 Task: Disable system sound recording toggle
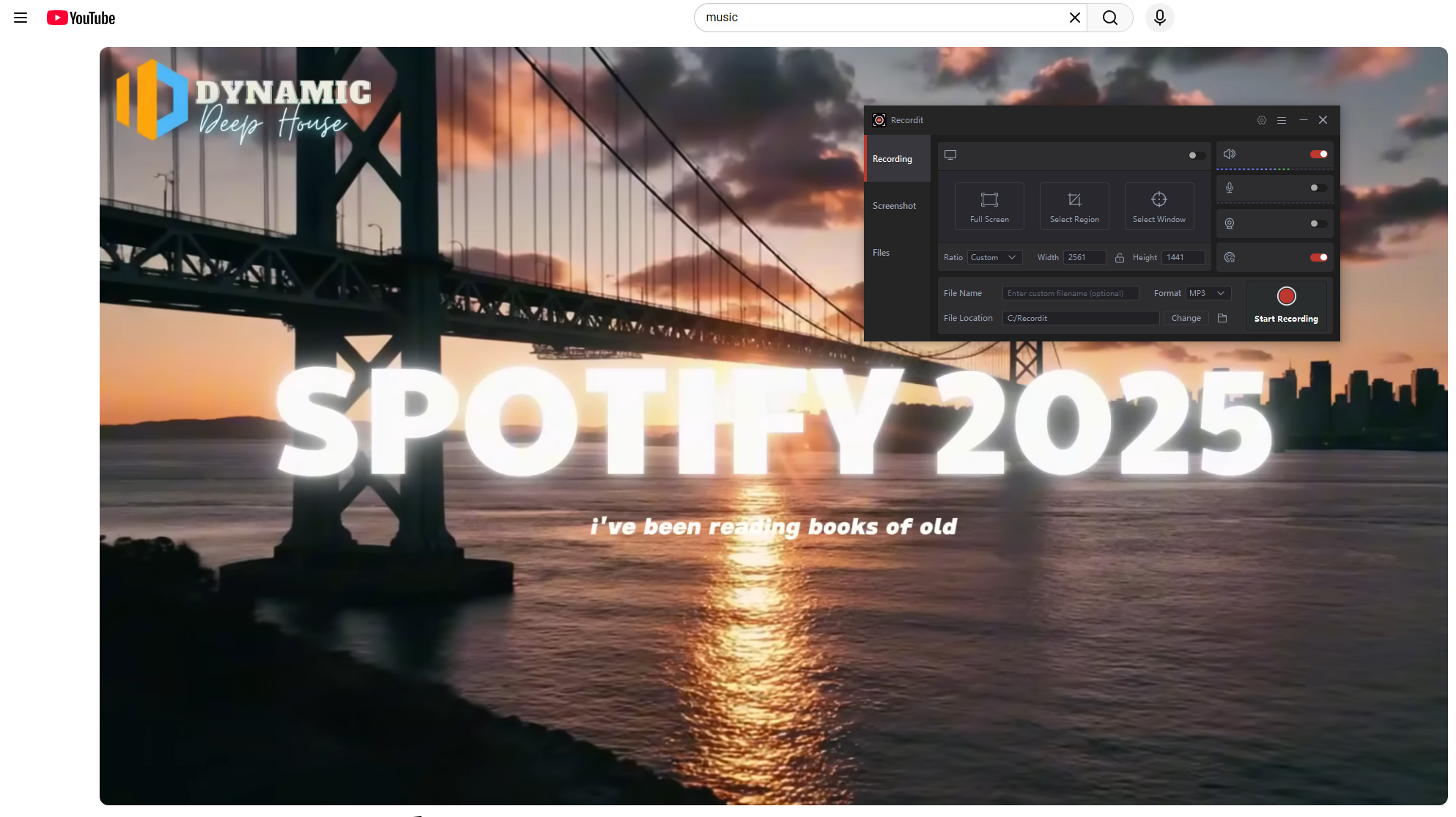1319,154
